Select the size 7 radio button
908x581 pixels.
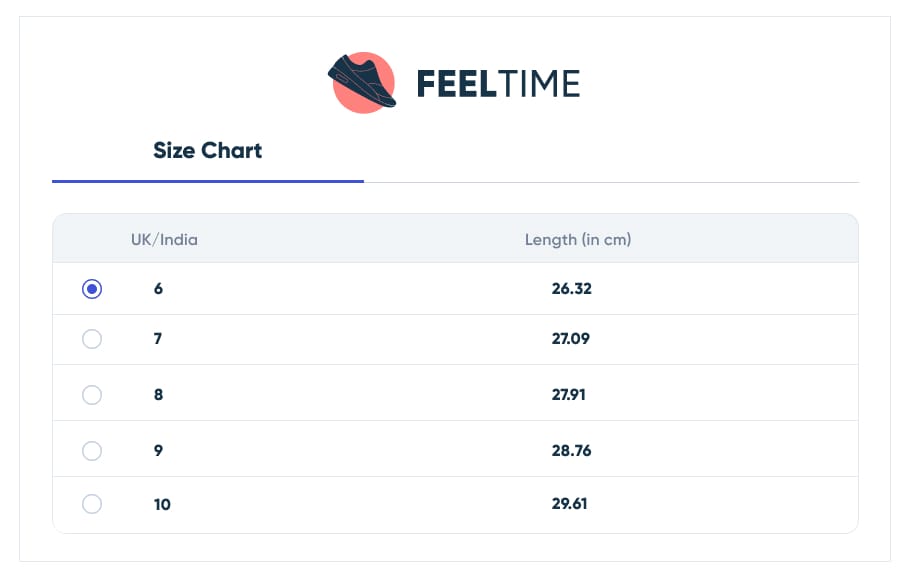pyautogui.click(x=92, y=339)
